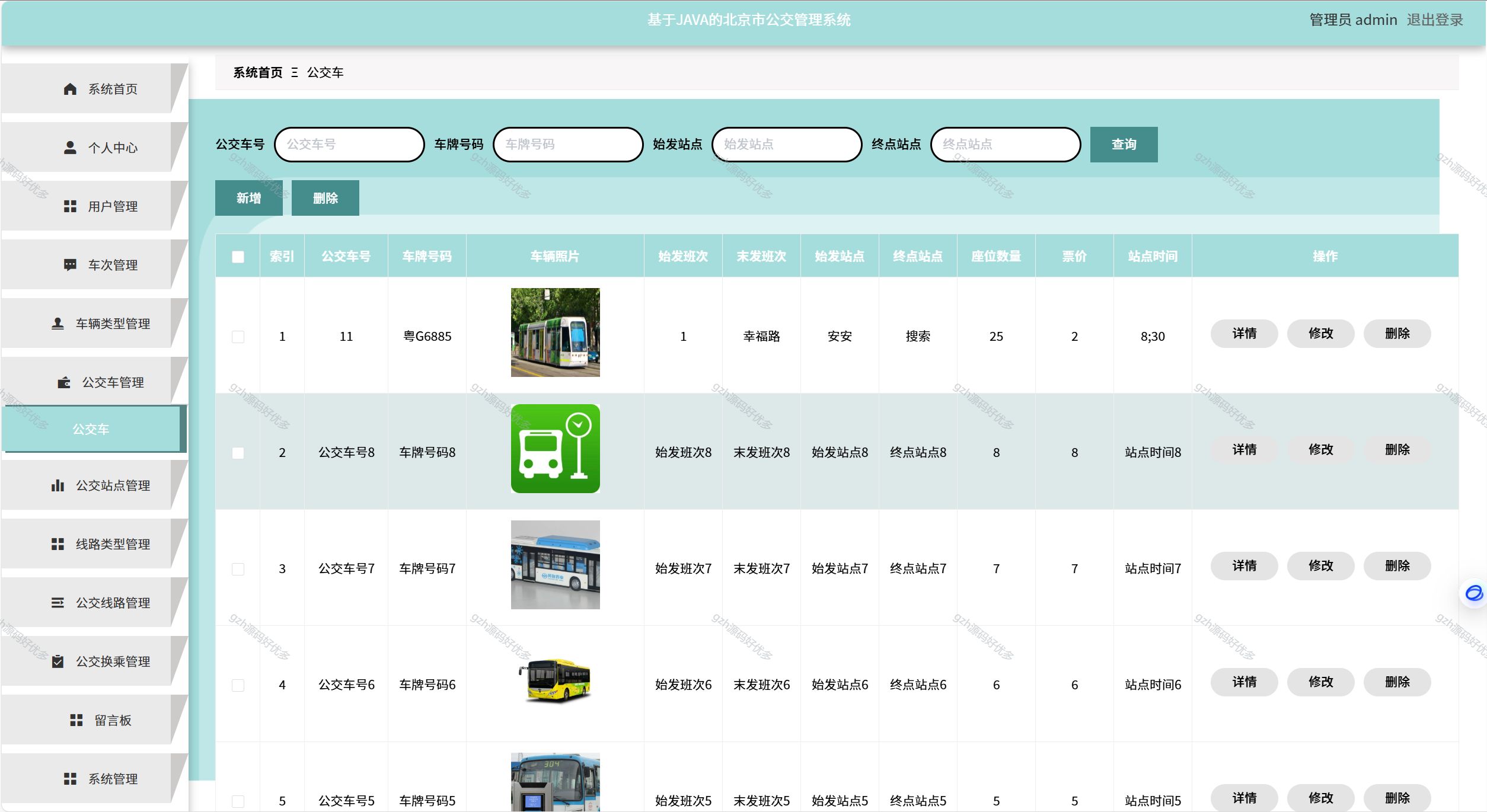
Task: Click 系统首页 breadcrumb link
Action: tap(258, 72)
